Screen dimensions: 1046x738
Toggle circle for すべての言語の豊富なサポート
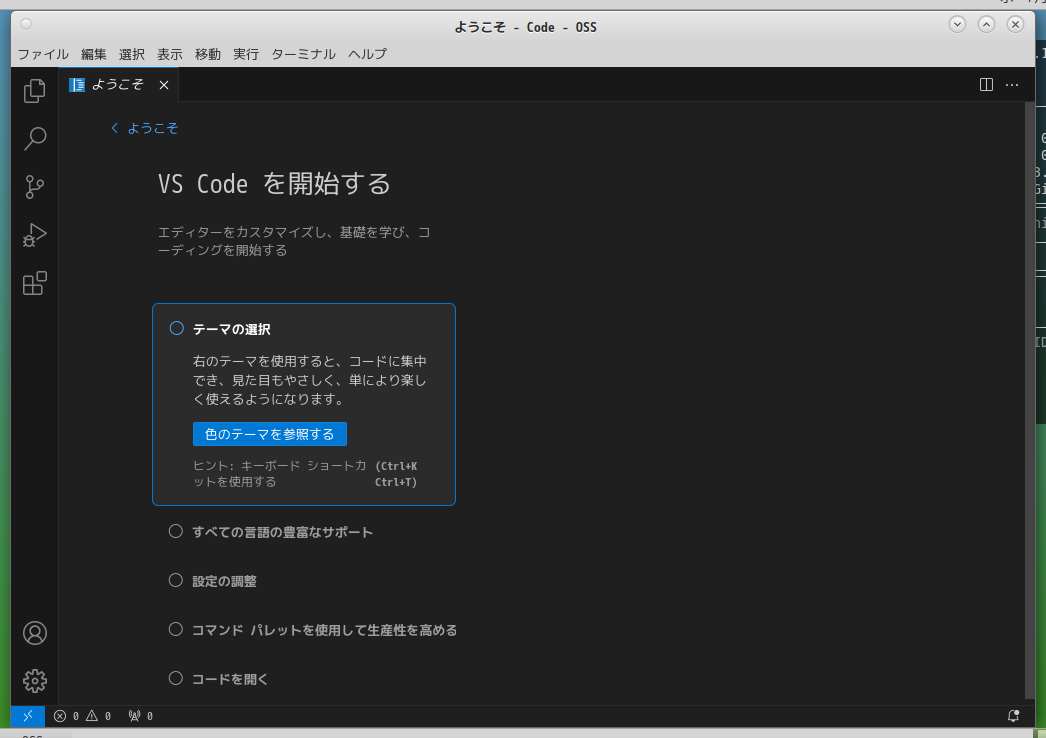(x=175, y=531)
